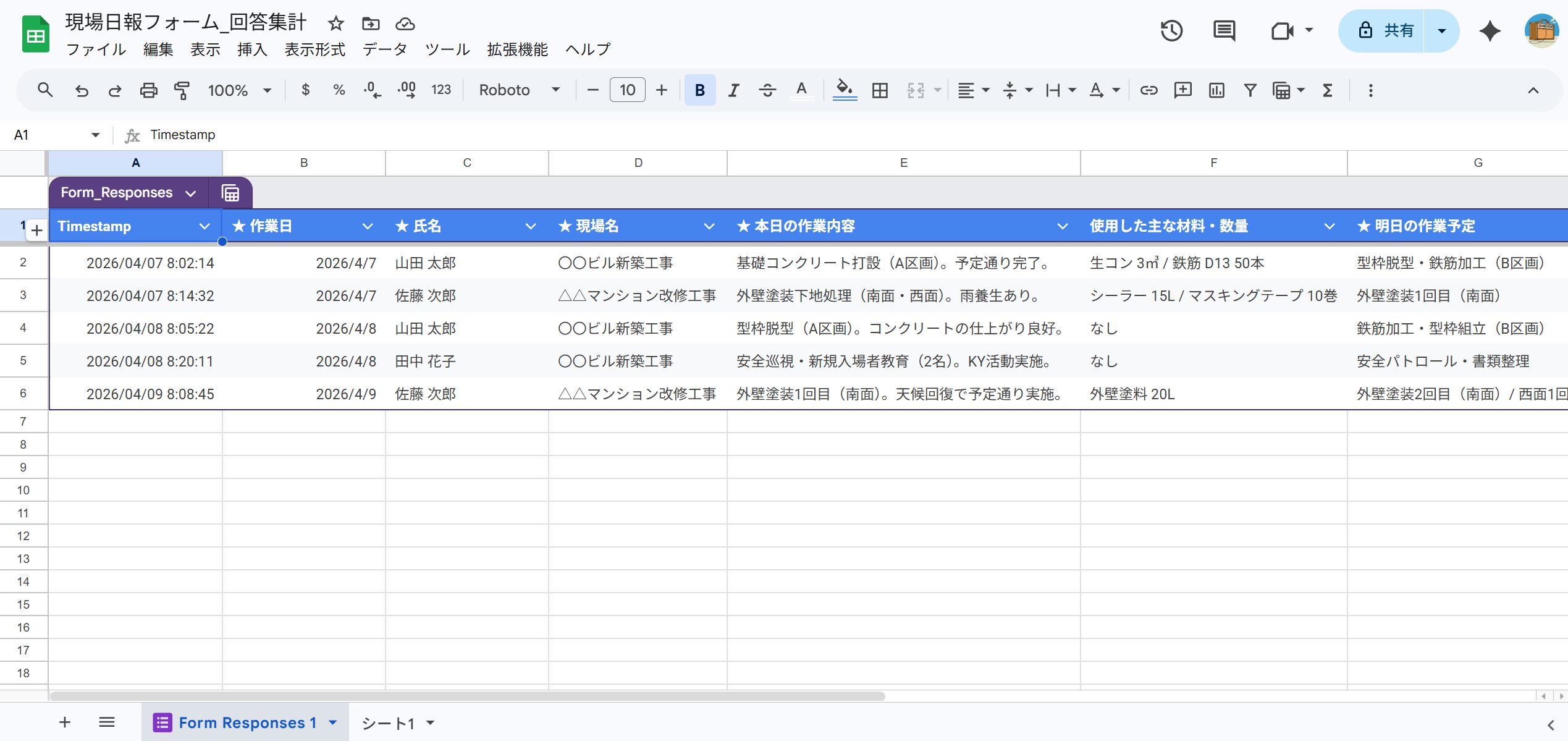Click the paint format roller icon
Screen dimensions: 1568x741
point(182,90)
